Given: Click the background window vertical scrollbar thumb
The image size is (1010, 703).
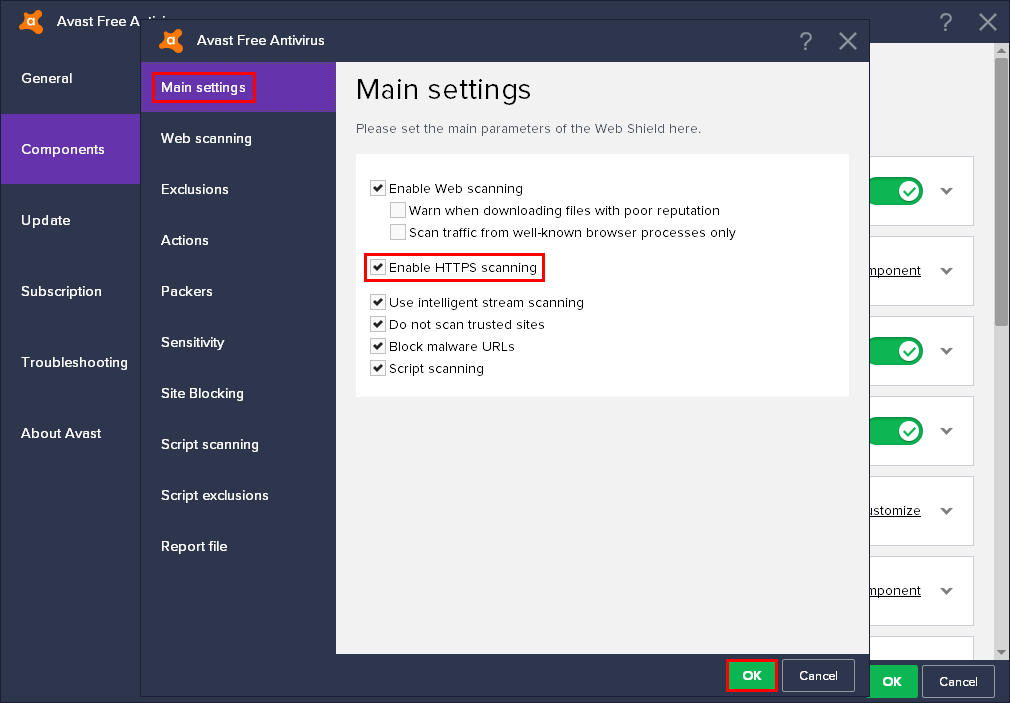Looking at the screenshot, I should coord(1001,191).
